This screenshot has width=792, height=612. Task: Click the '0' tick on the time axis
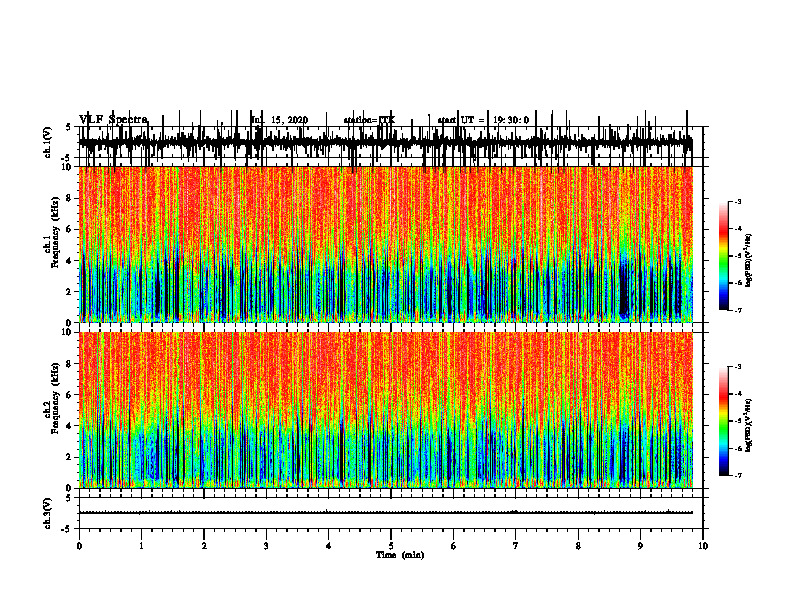click(x=79, y=546)
